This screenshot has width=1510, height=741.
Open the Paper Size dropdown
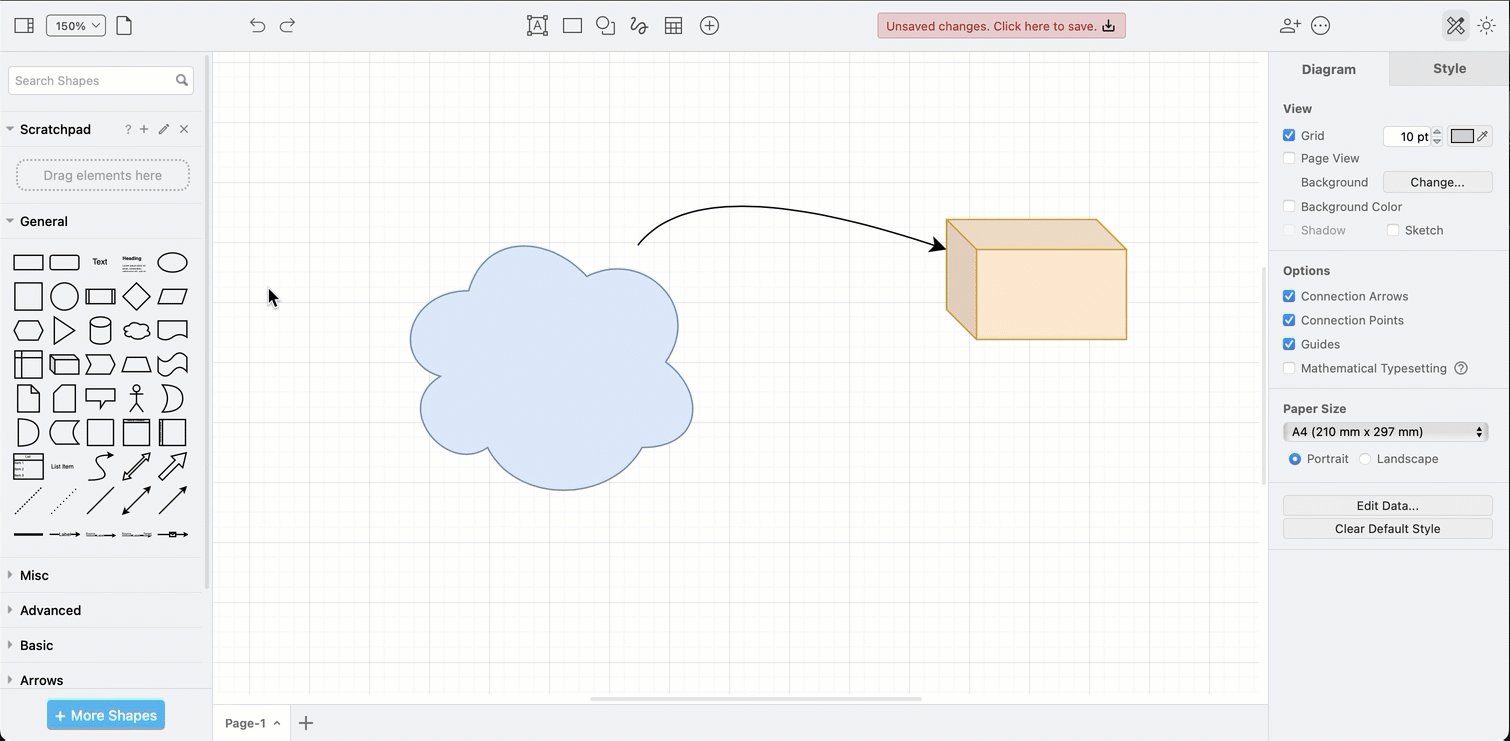[x=1385, y=431]
